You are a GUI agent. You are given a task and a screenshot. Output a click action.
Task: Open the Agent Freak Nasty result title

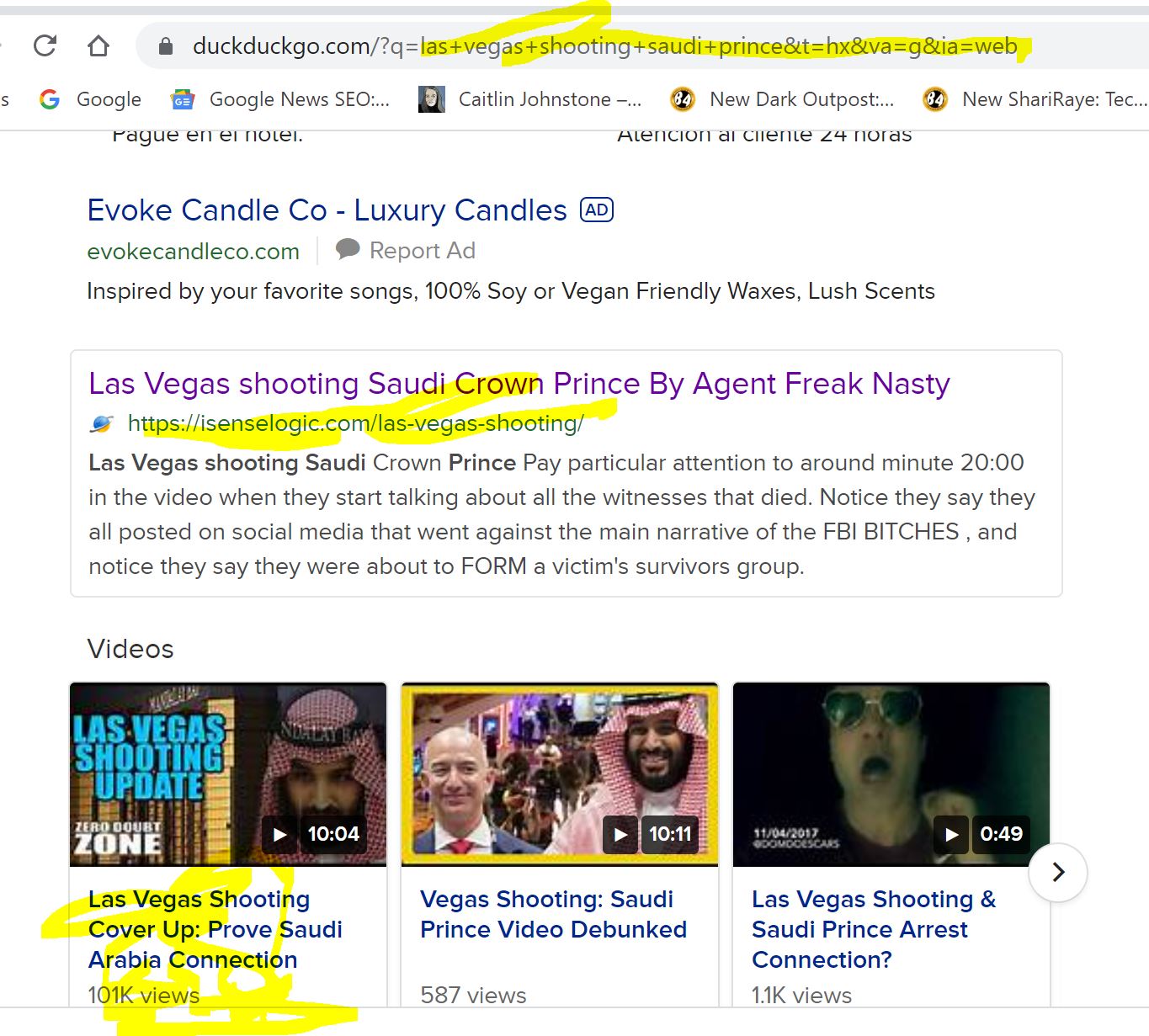pyautogui.click(x=519, y=384)
